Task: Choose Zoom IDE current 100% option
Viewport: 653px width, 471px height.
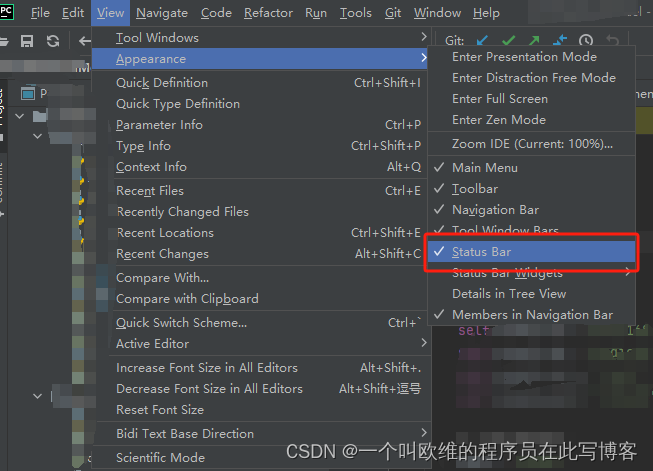Action: click(x=531, y=144)
